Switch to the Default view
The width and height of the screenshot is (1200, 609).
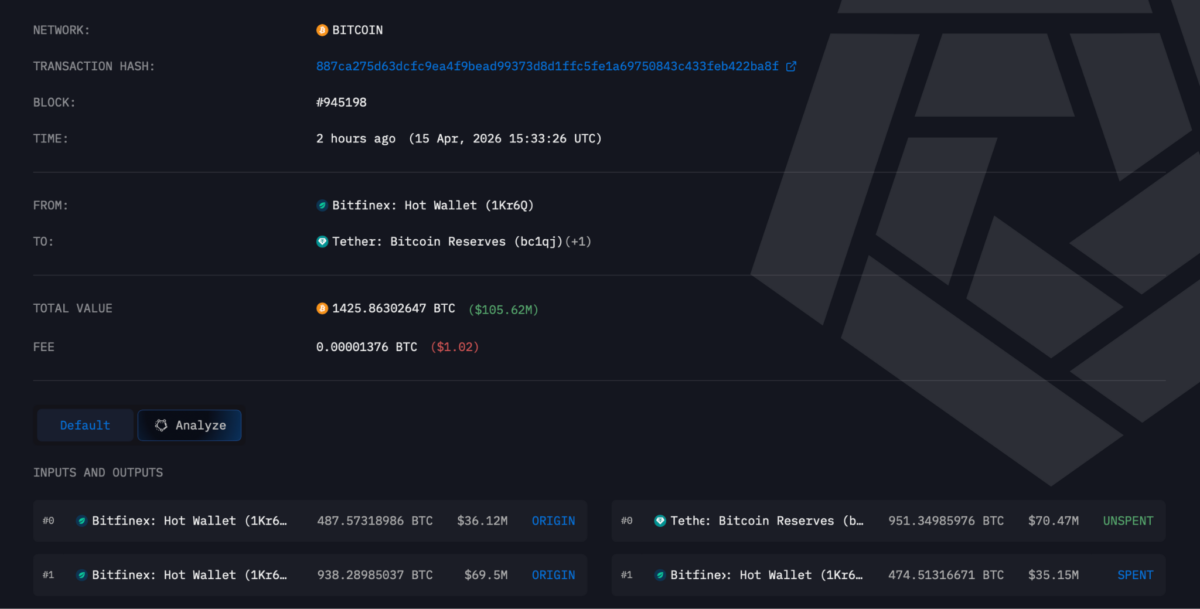coord(85,425)
